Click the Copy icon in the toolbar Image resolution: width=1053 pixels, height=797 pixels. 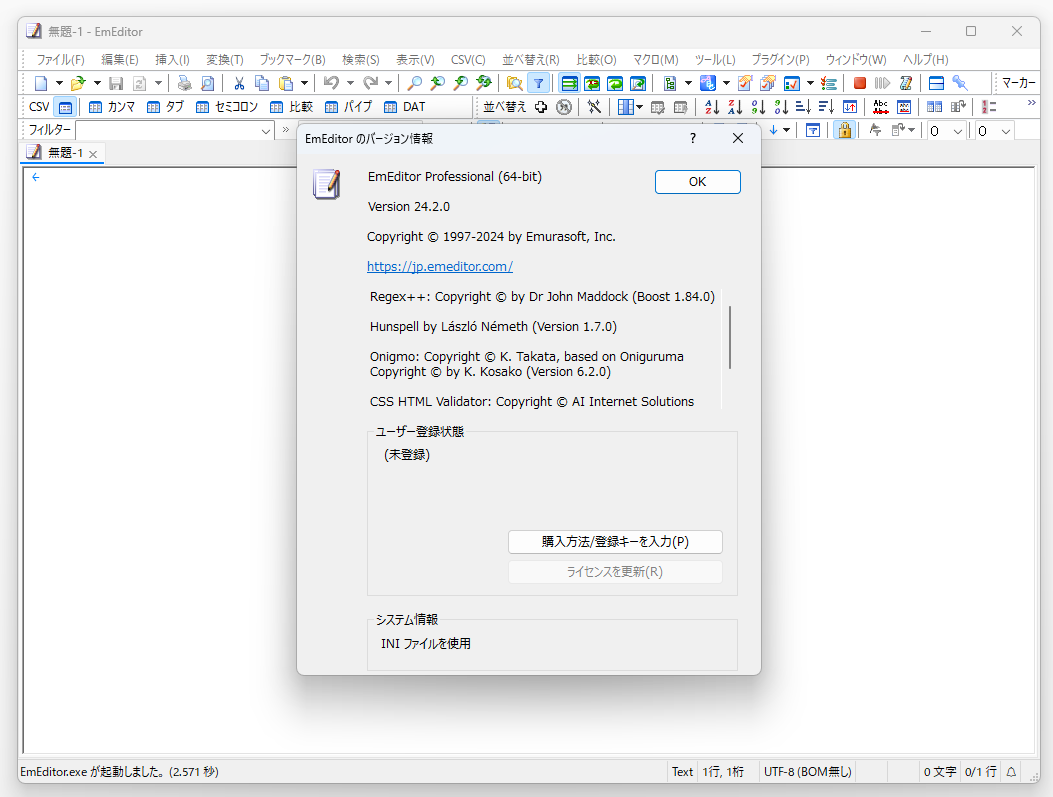(260, 84)
